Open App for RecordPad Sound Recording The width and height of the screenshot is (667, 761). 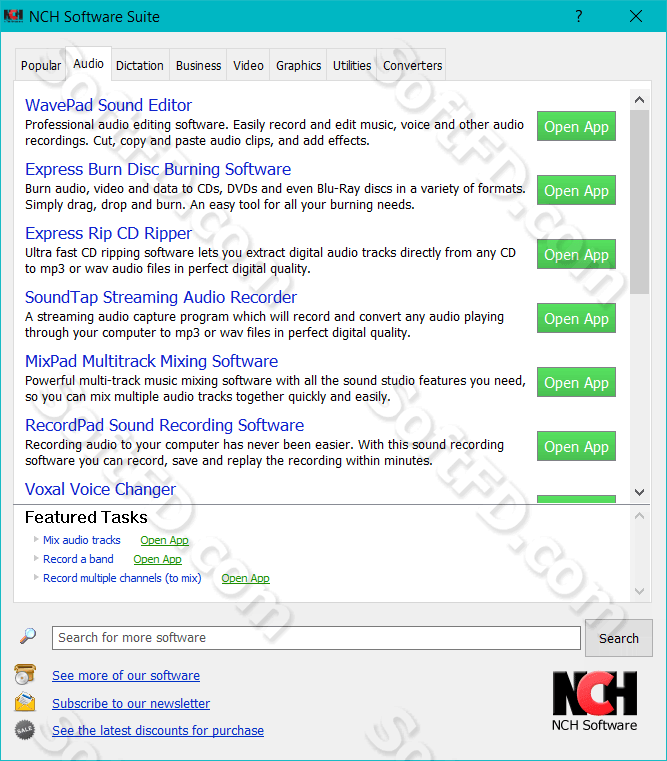point(576,447)
